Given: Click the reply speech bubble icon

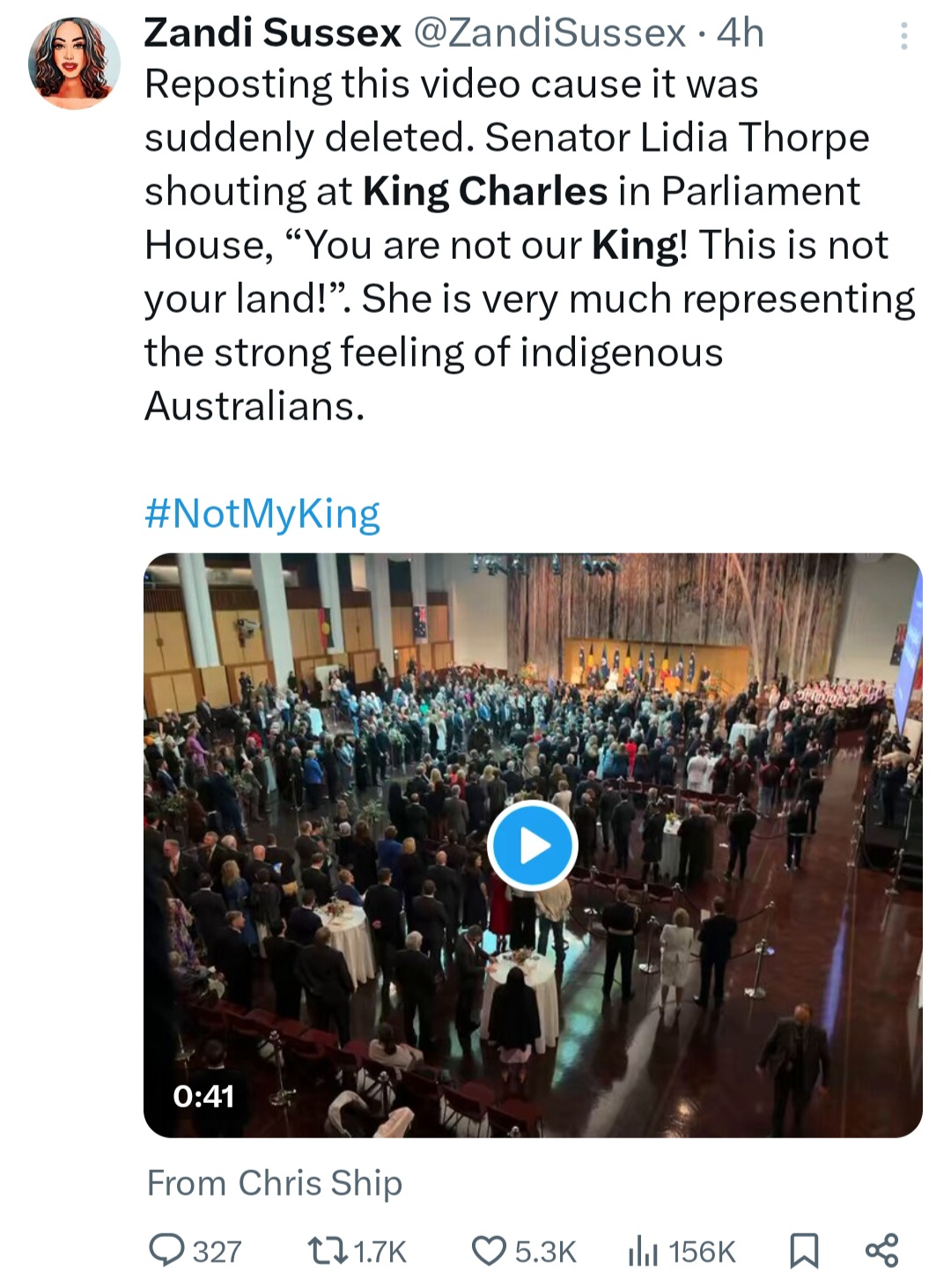Looking at the screenshot, I should (x=166, y=1250).
